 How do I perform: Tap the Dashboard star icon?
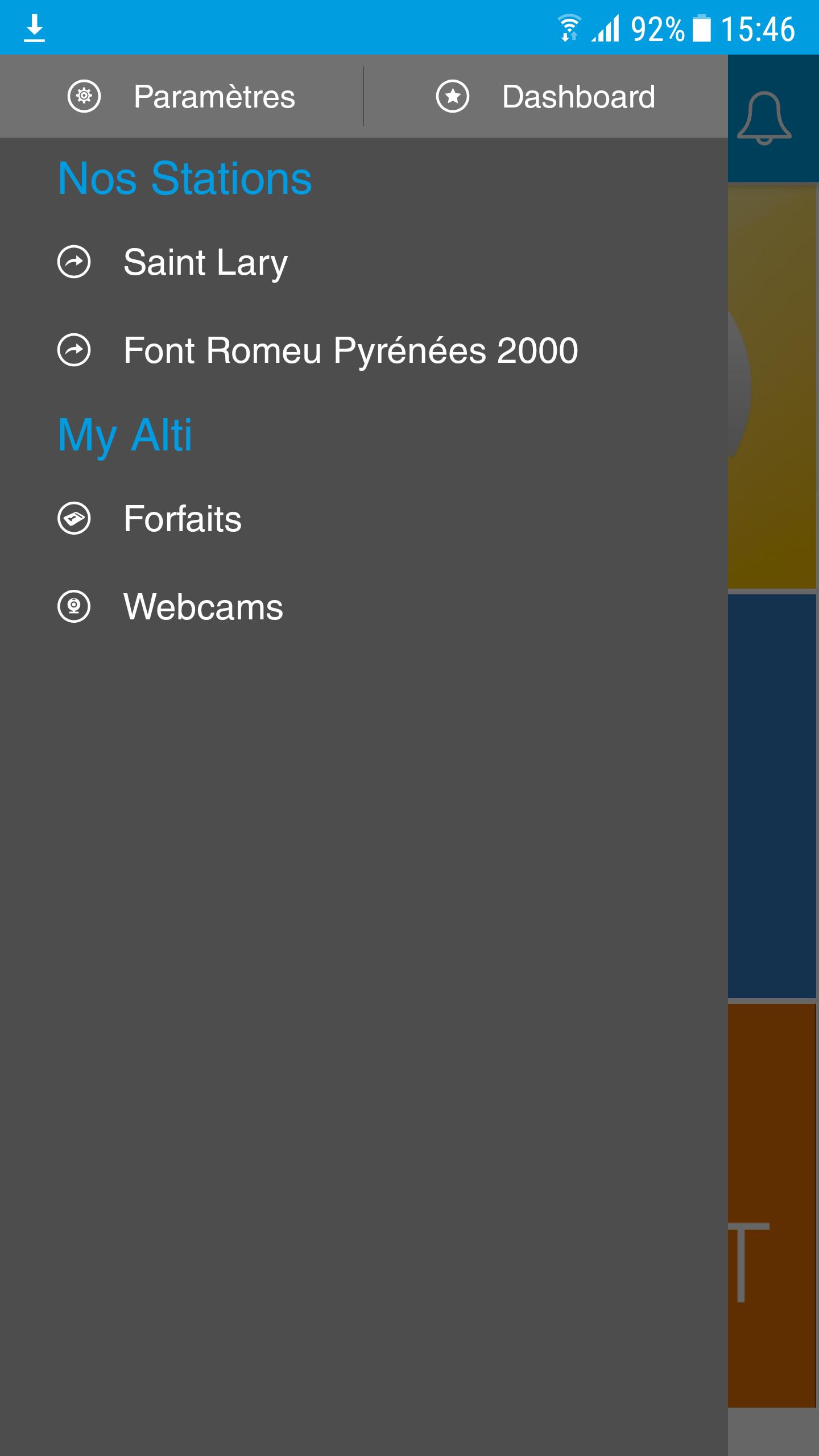[x=453, y=96]
